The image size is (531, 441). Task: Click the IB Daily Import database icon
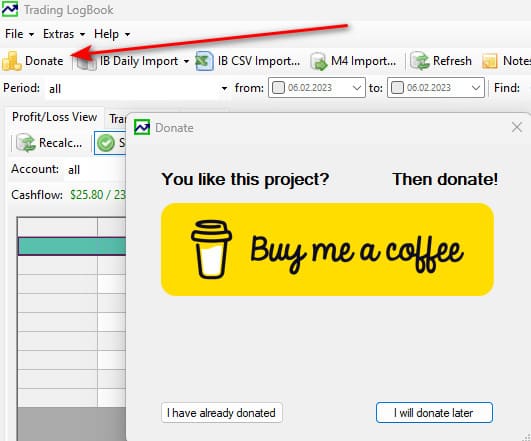tap(86, 62)
